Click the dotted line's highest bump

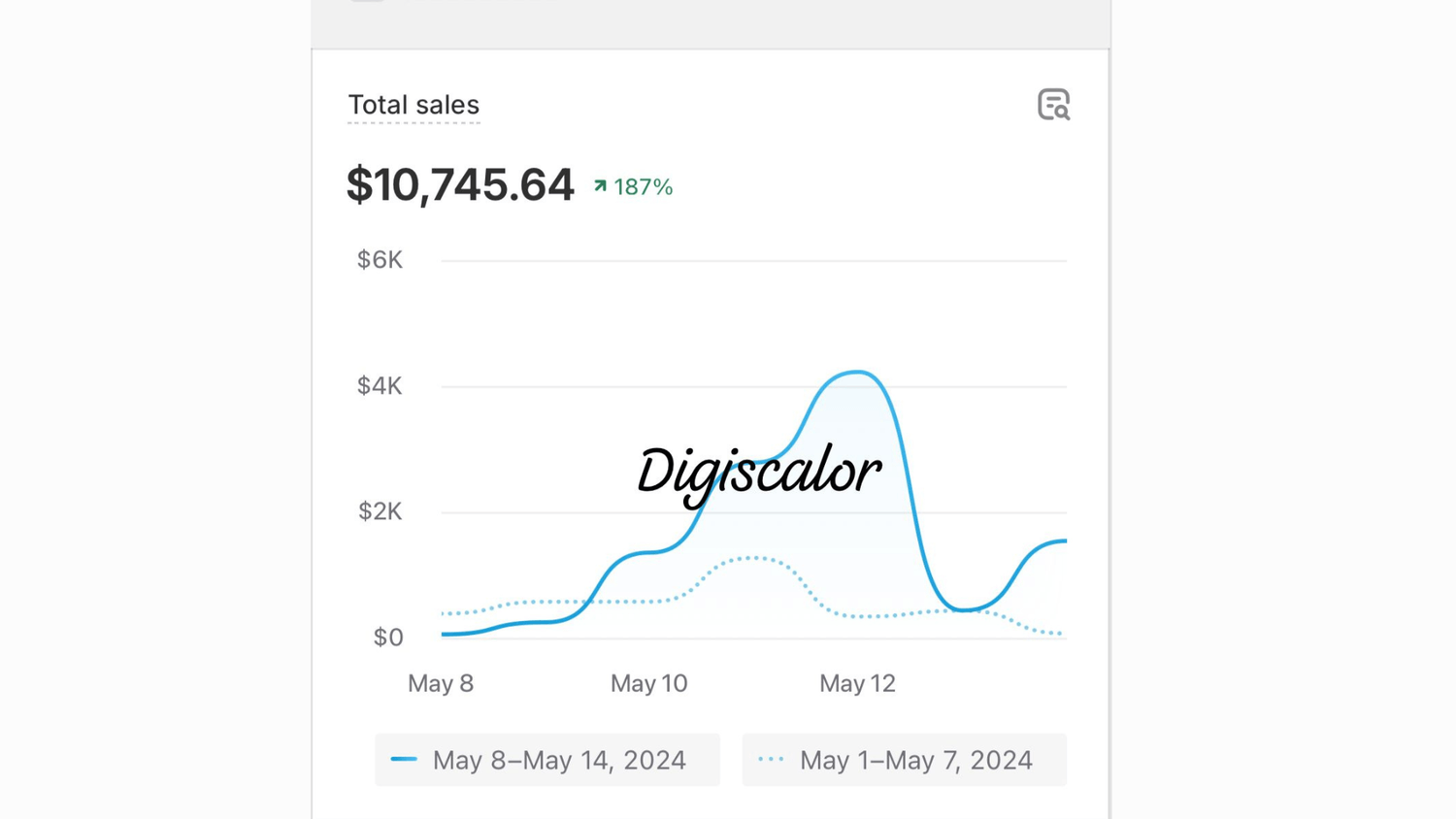(753, 558)
